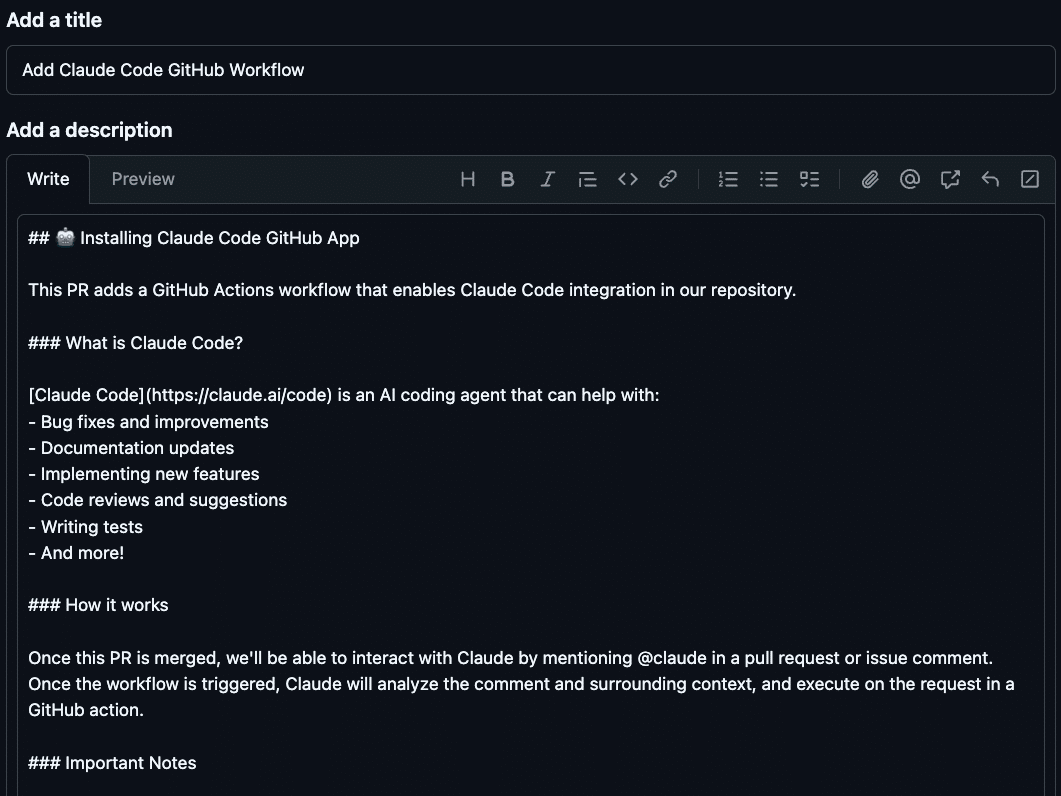
Task: Open slash commands with the last toolbar icon
Action: 1029,179
